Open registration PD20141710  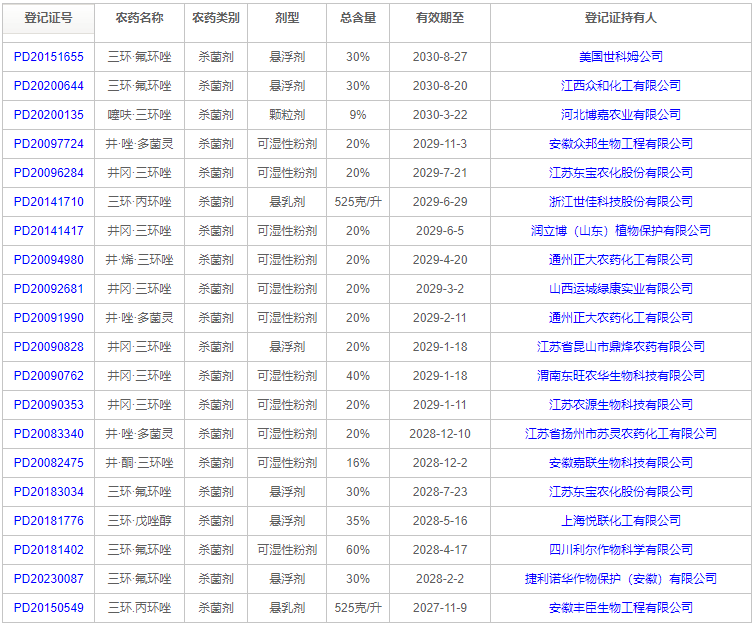(49, 202)
